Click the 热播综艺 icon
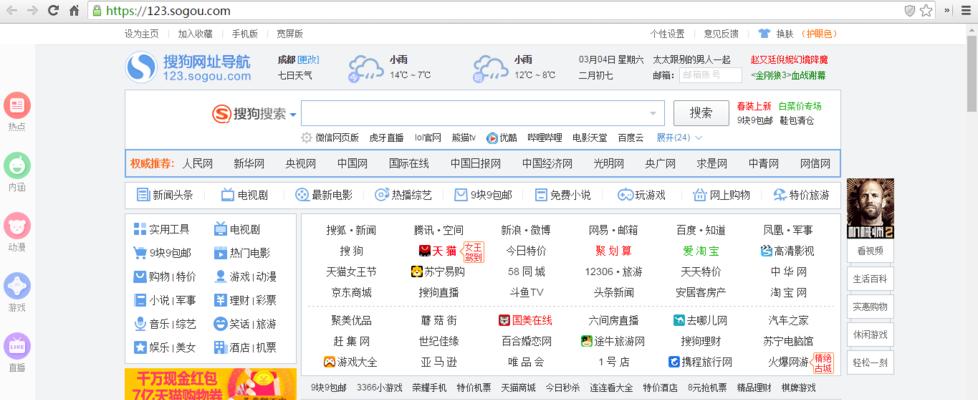The width and height of the screenshot is (978, 400). click(x=382, y=195)
